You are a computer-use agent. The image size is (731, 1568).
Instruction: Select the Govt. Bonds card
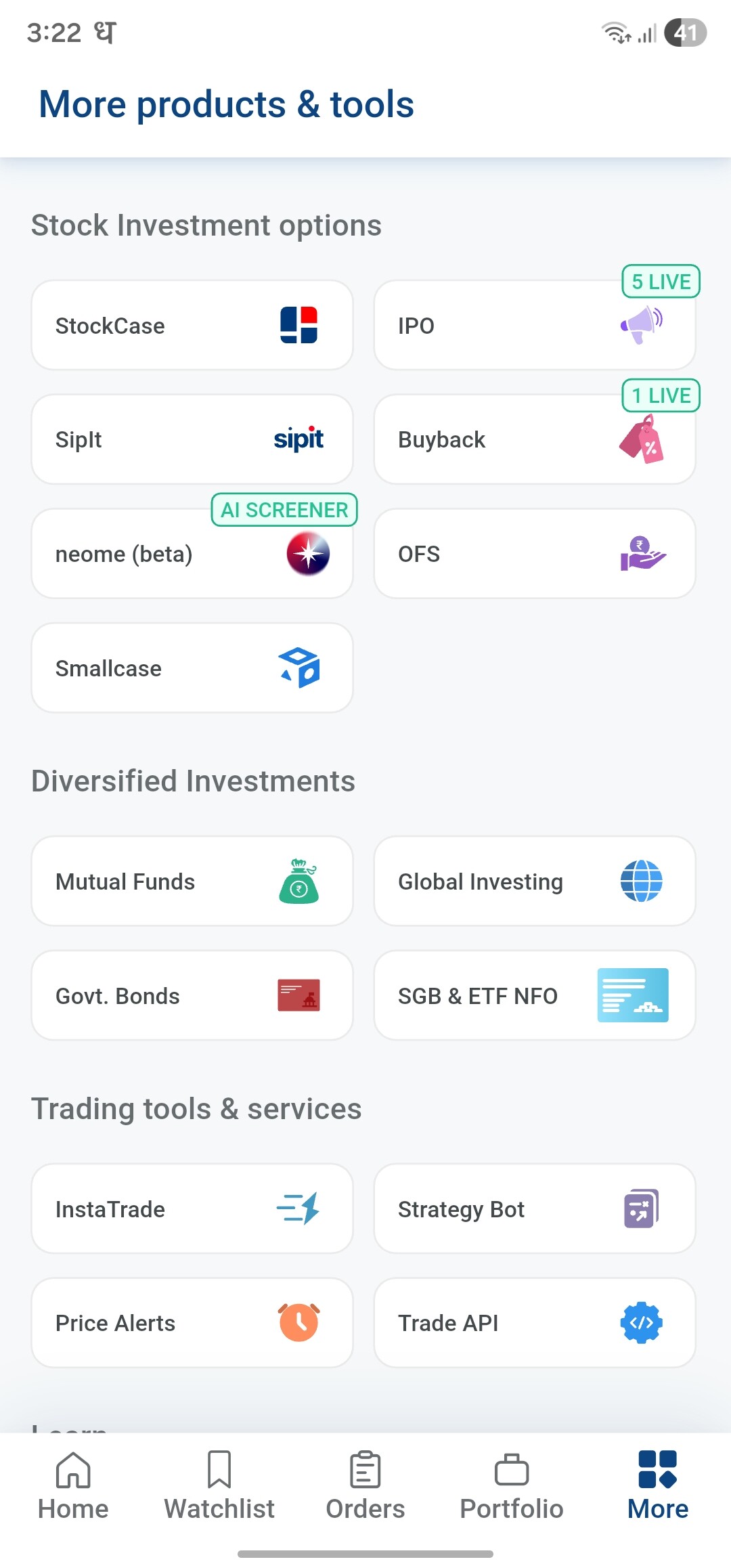[192, 995]
